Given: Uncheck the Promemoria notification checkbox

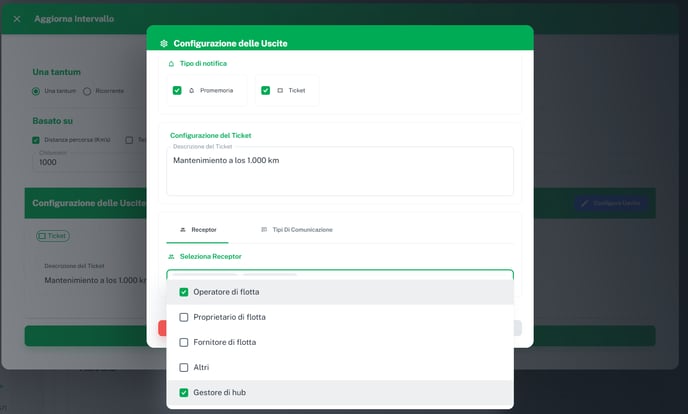Looking at the screenshot, I should (177, 90).
